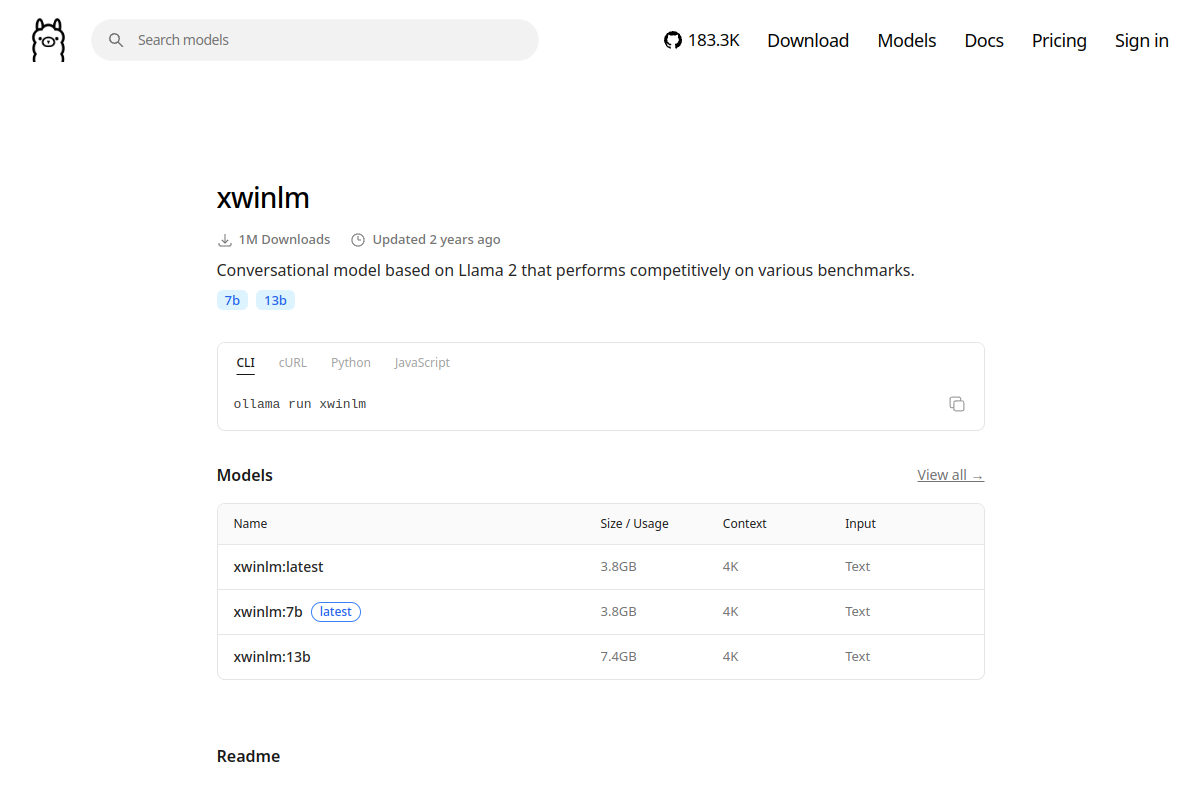The width and height of the screenshot is (1200, 800).
Task: Click the Readme heading
Action: pos(248,756)
